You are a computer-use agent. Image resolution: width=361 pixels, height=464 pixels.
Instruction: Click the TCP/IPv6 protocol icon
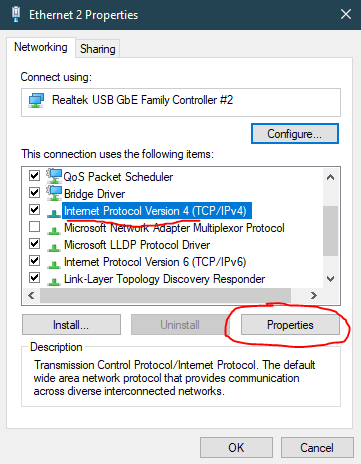tap(54, 263)
